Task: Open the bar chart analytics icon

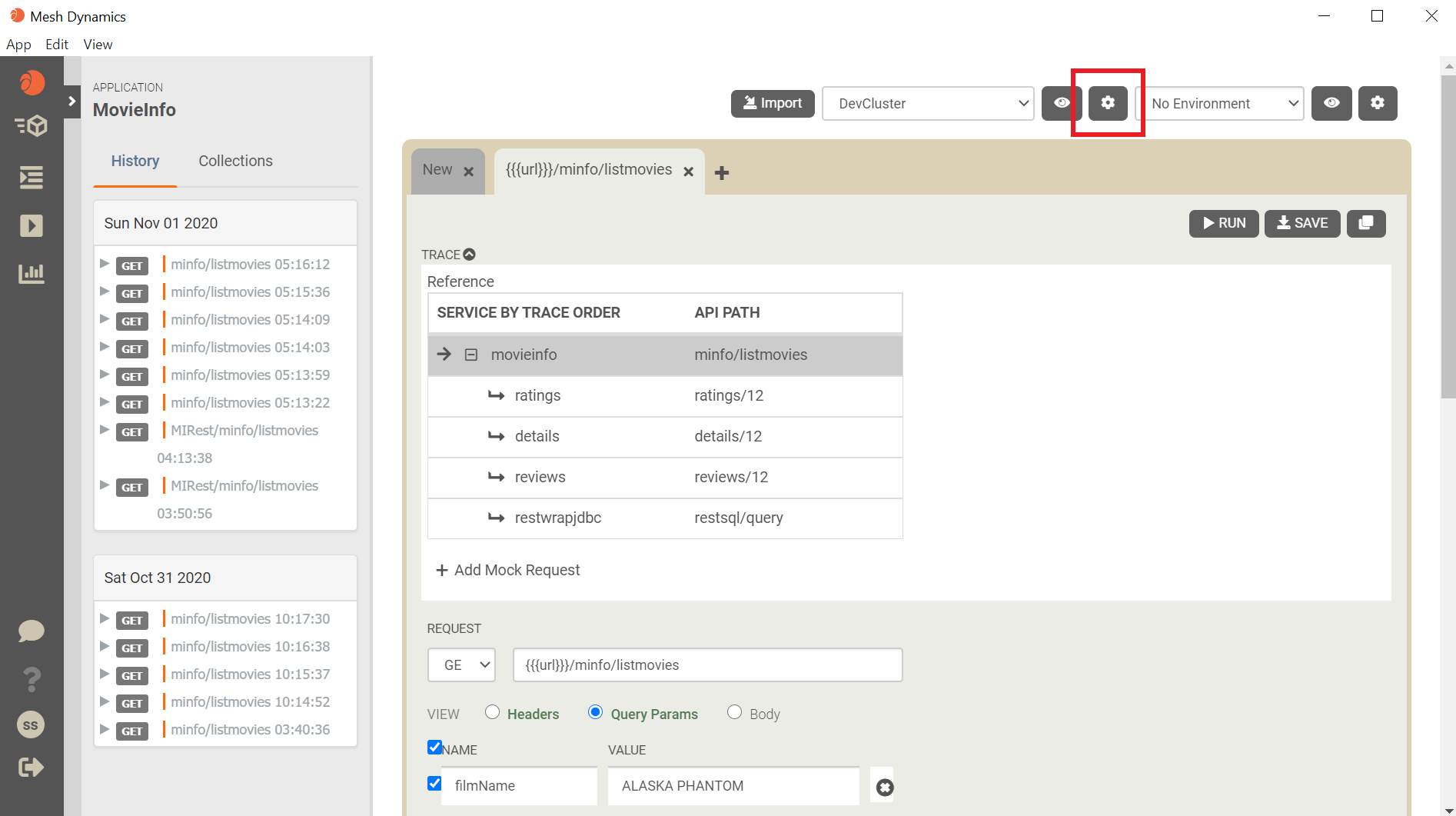Action: click(x=32, y=273)
